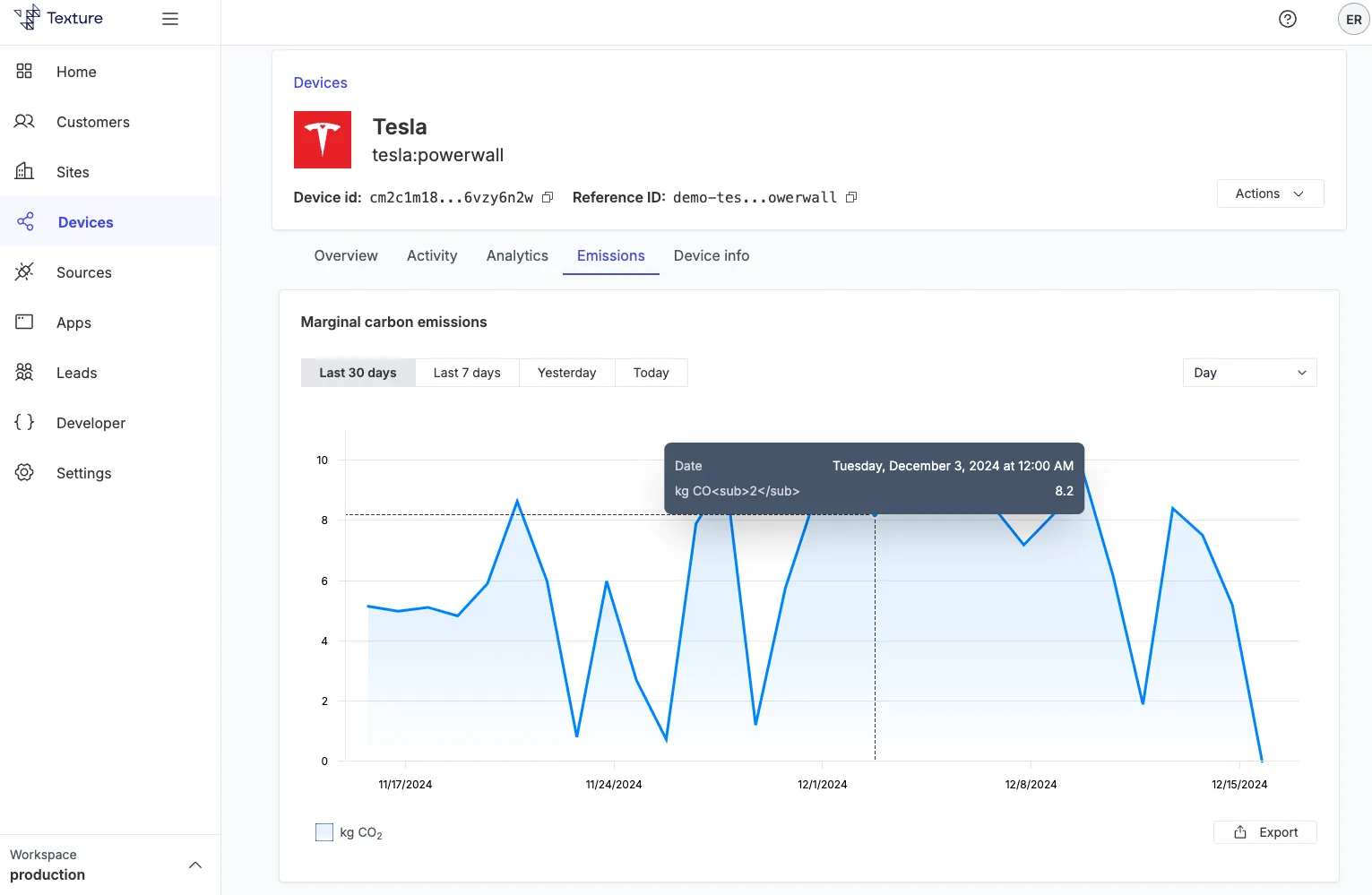1372x895 pixels.
Task: Copy the Reference ID with copy icon
Action: pos(851,197)
